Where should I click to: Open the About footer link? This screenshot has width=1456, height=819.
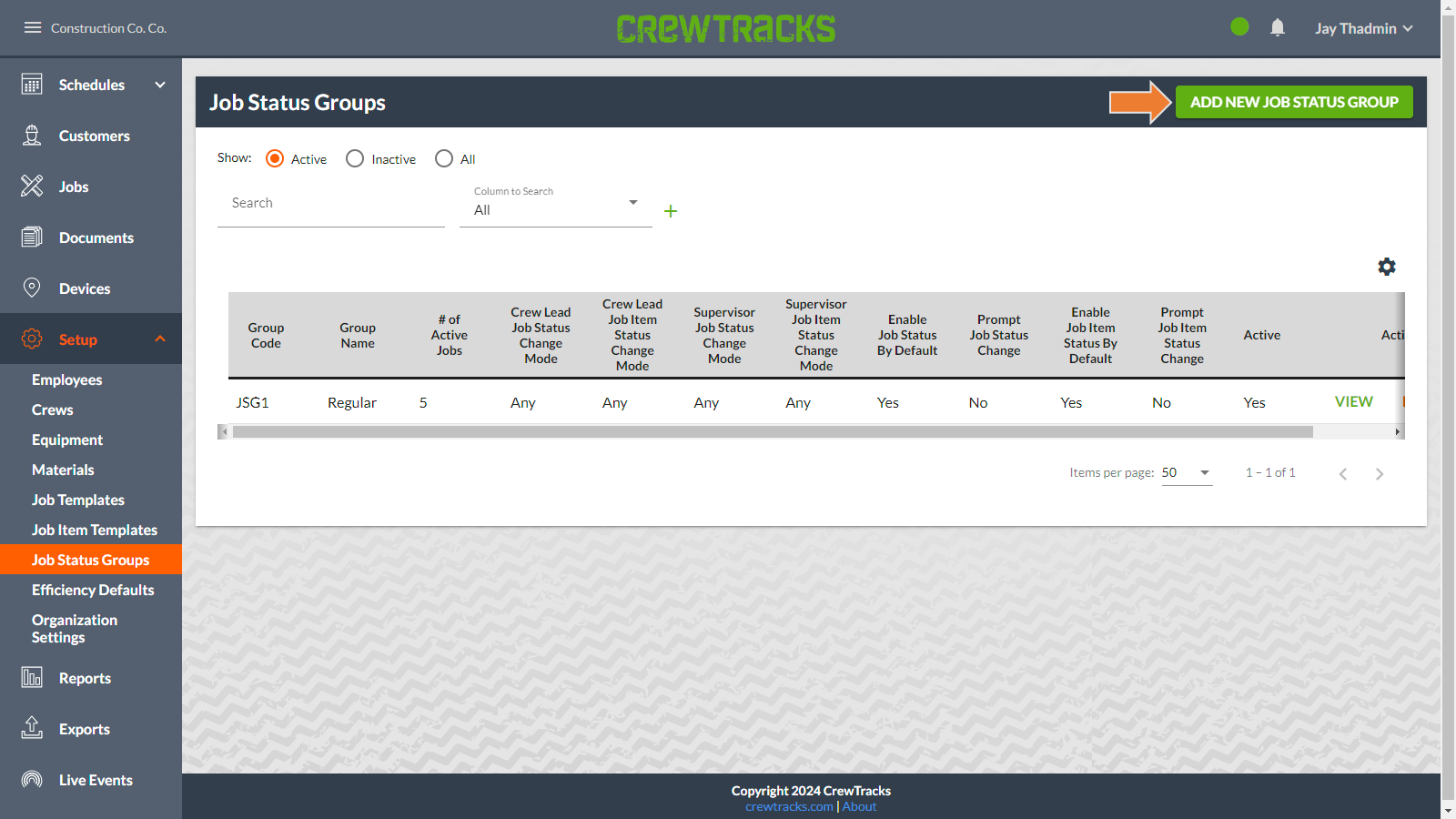(859, 806)
